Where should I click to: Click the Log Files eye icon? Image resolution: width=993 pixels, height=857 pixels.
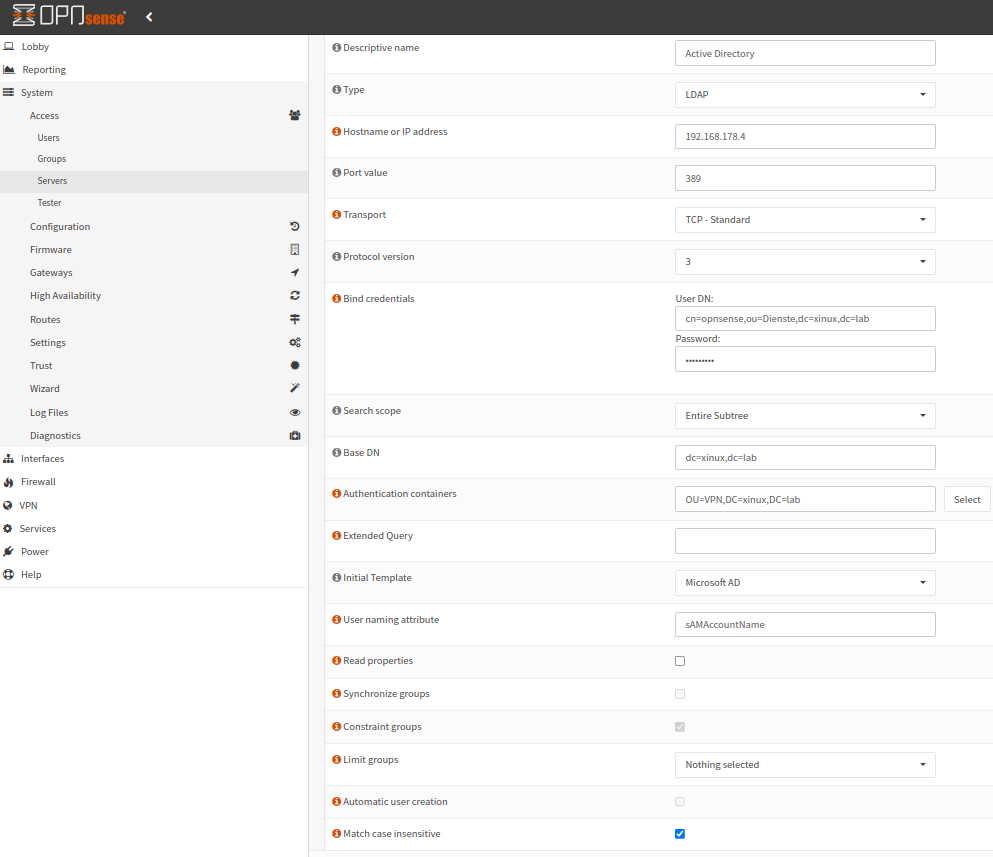(x=295, y=412)
